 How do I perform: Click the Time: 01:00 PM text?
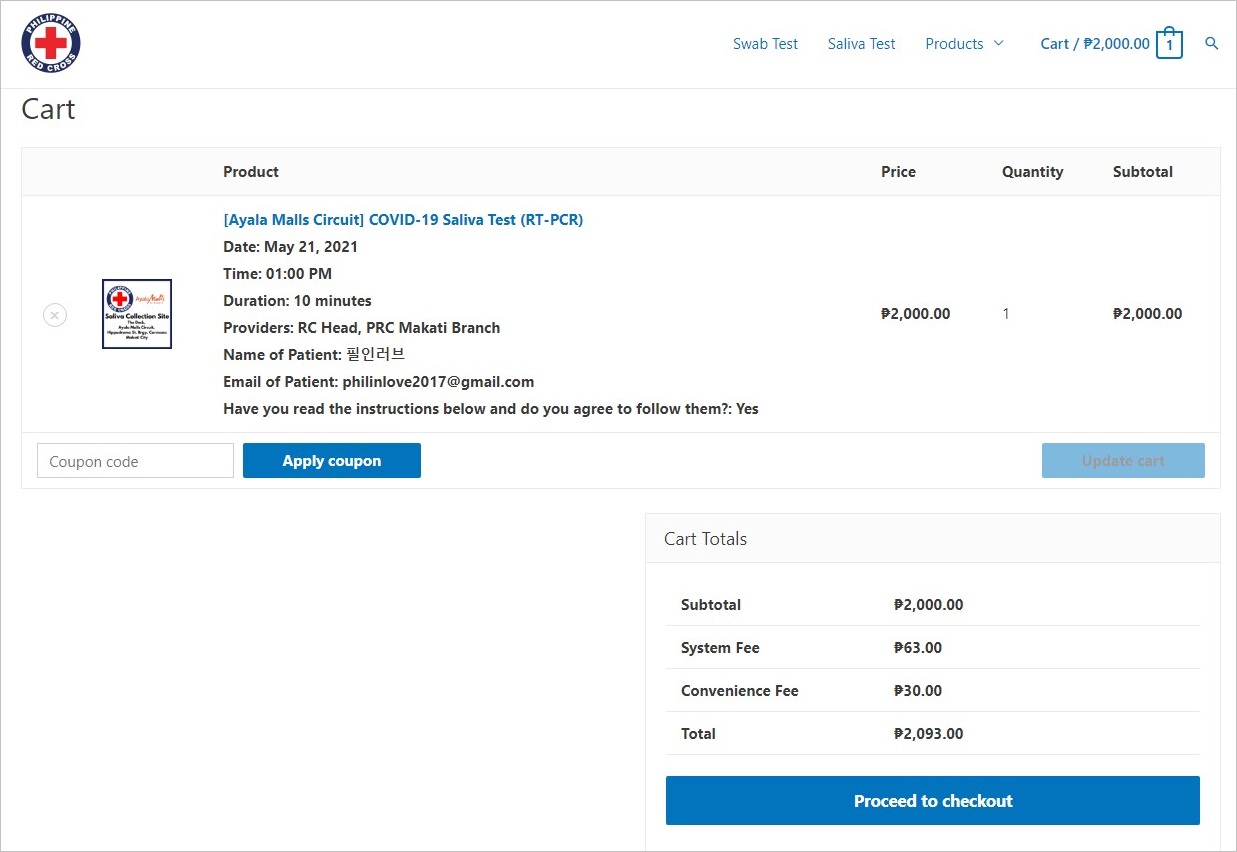(277, 274)
